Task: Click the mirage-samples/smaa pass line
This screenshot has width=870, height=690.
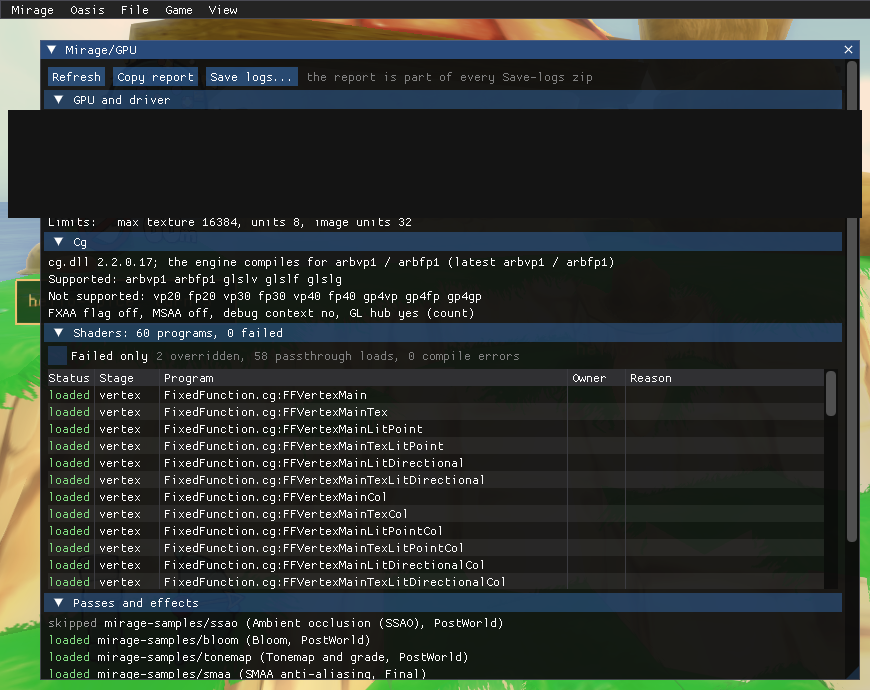Action: pos(237,673)
